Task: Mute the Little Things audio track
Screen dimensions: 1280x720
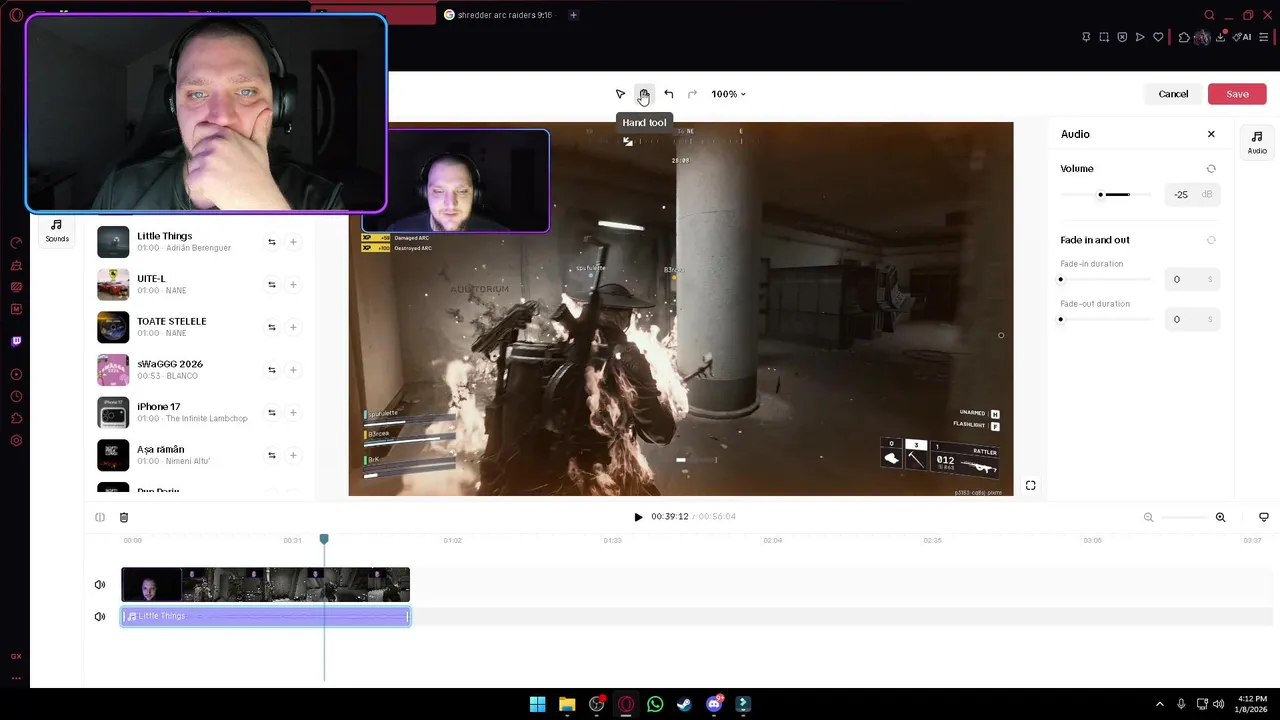Action: [100, 617]
